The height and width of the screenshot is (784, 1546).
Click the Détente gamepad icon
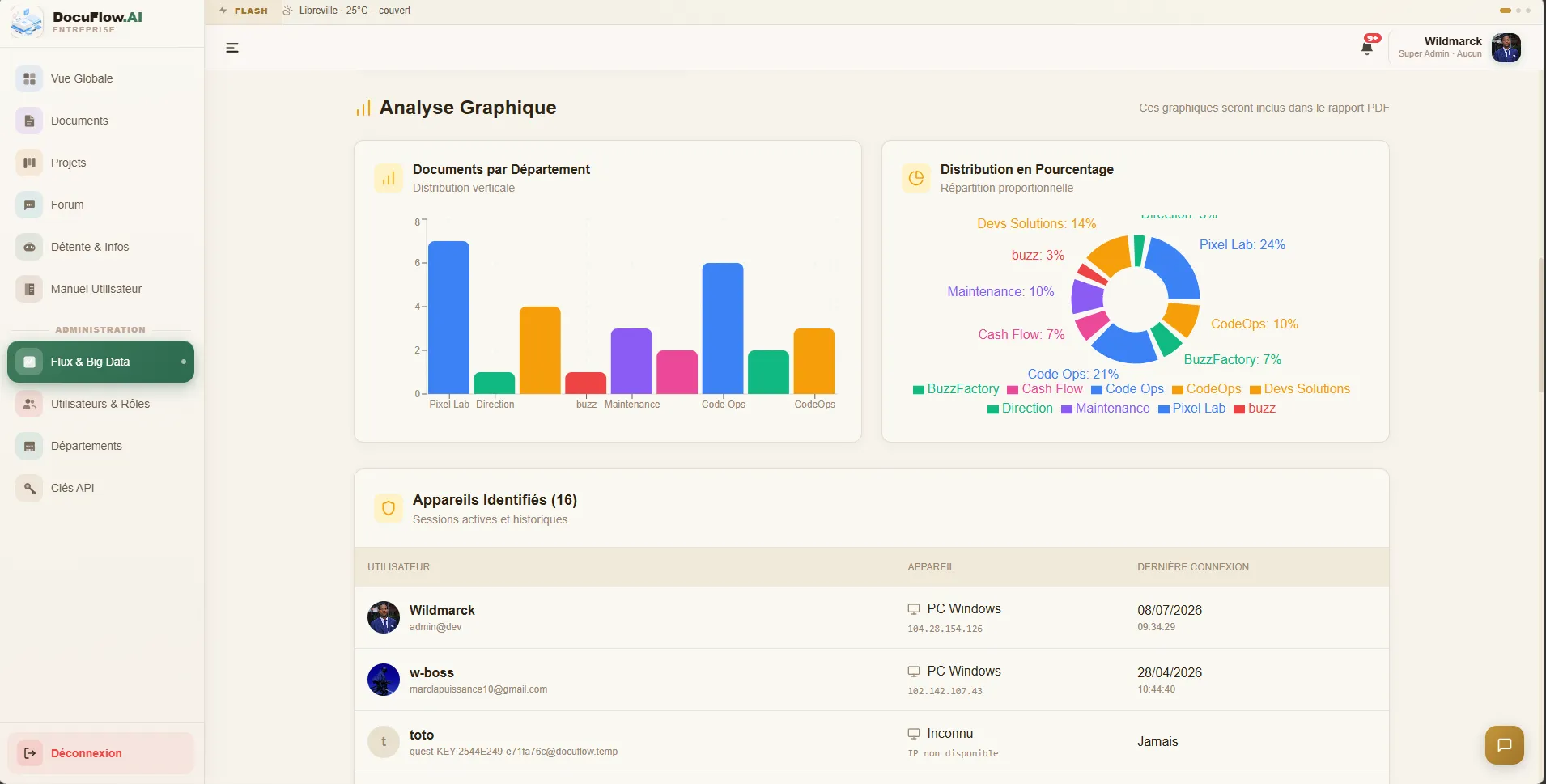(29, 247)
